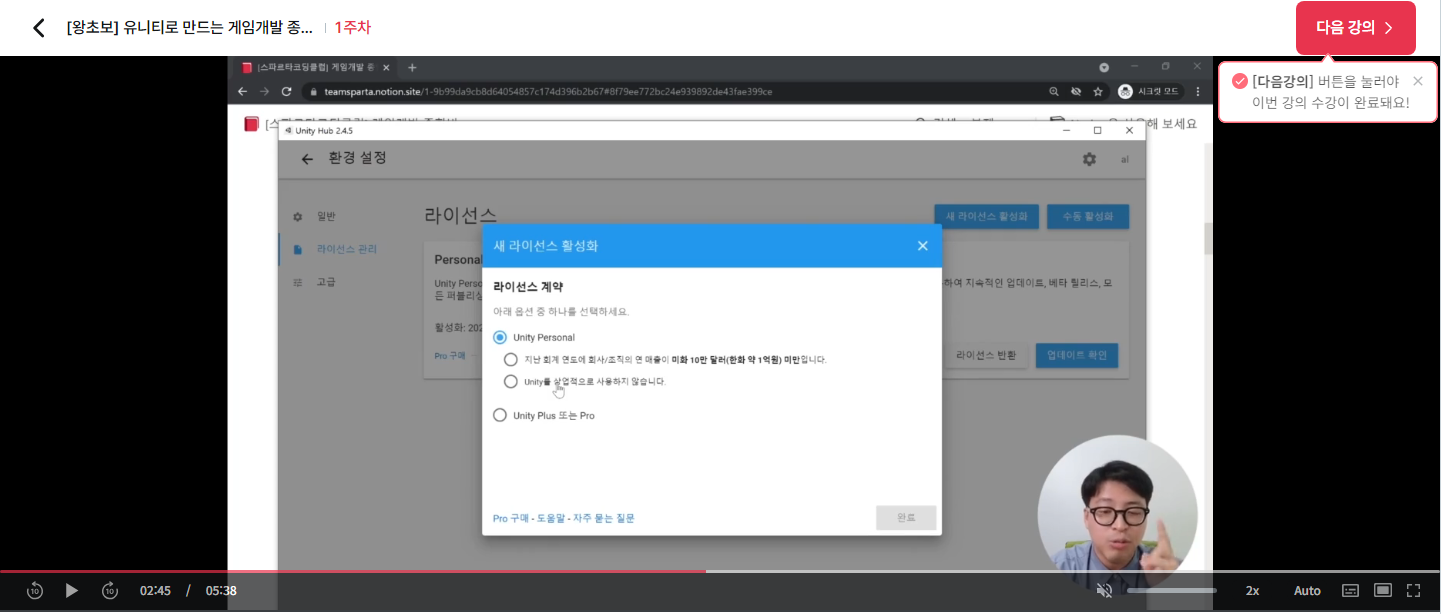Select Unity Plus 또는 Pro radio option
The image size is (1441, 614).
point(500,415)
